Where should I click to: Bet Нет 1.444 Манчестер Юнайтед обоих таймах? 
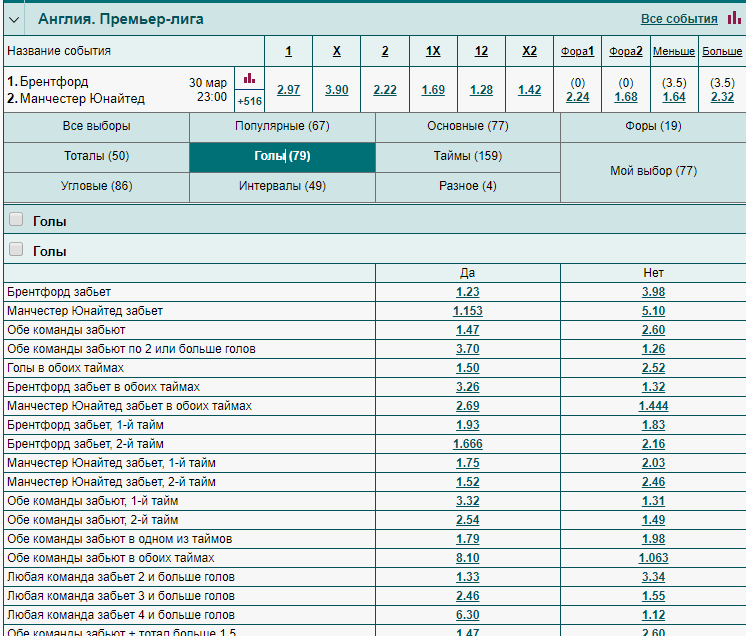[653, 406]
